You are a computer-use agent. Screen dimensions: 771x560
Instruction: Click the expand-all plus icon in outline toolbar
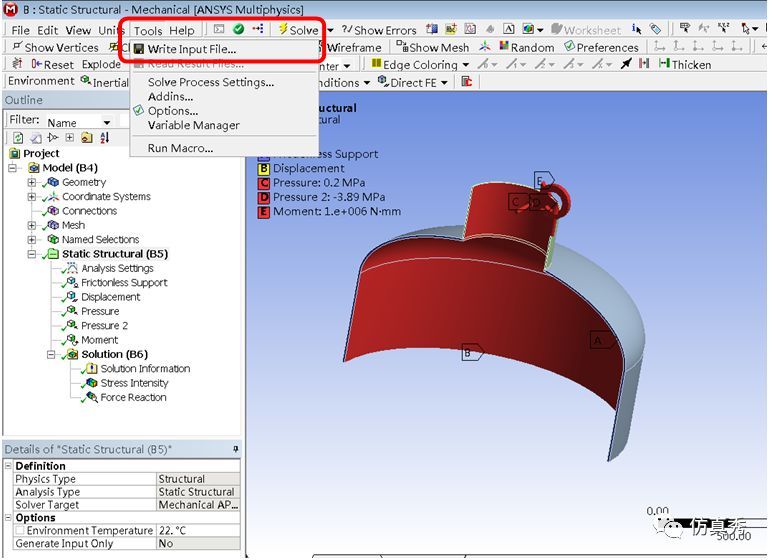[x=70, y=138]
